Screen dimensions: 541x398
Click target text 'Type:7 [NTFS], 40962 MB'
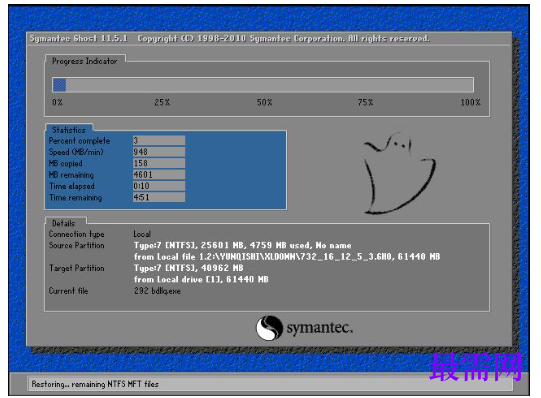tap(189, 268)
